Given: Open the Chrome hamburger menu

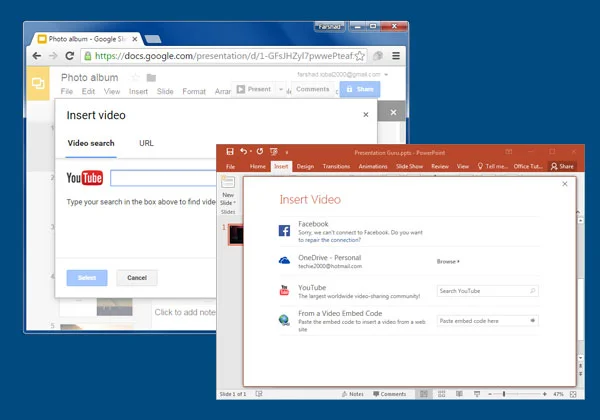Looking at the screenshot, I should [x=396, y=56].
